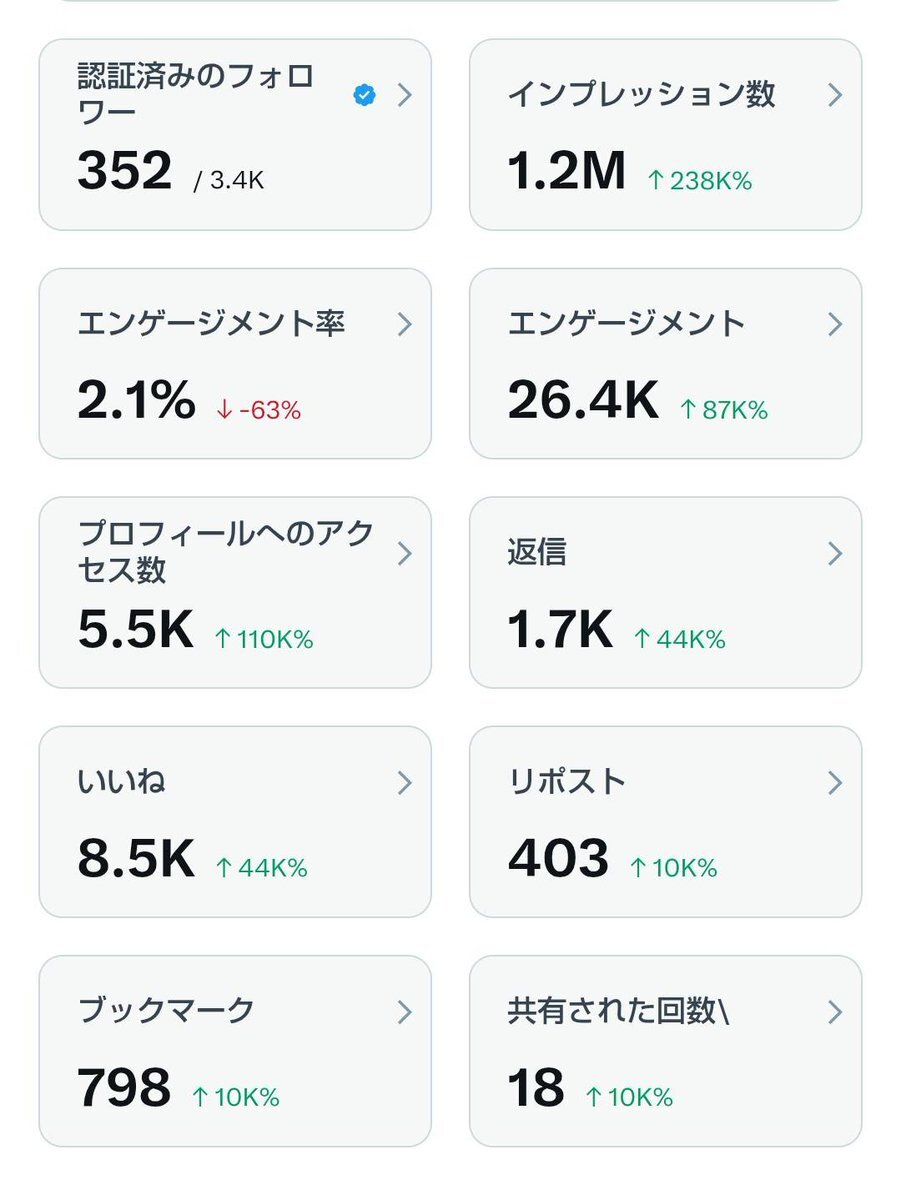The height and width of the screenshot is (1200, 901).
Task: Click the 8.5K likes number
Action: (136, 858)
